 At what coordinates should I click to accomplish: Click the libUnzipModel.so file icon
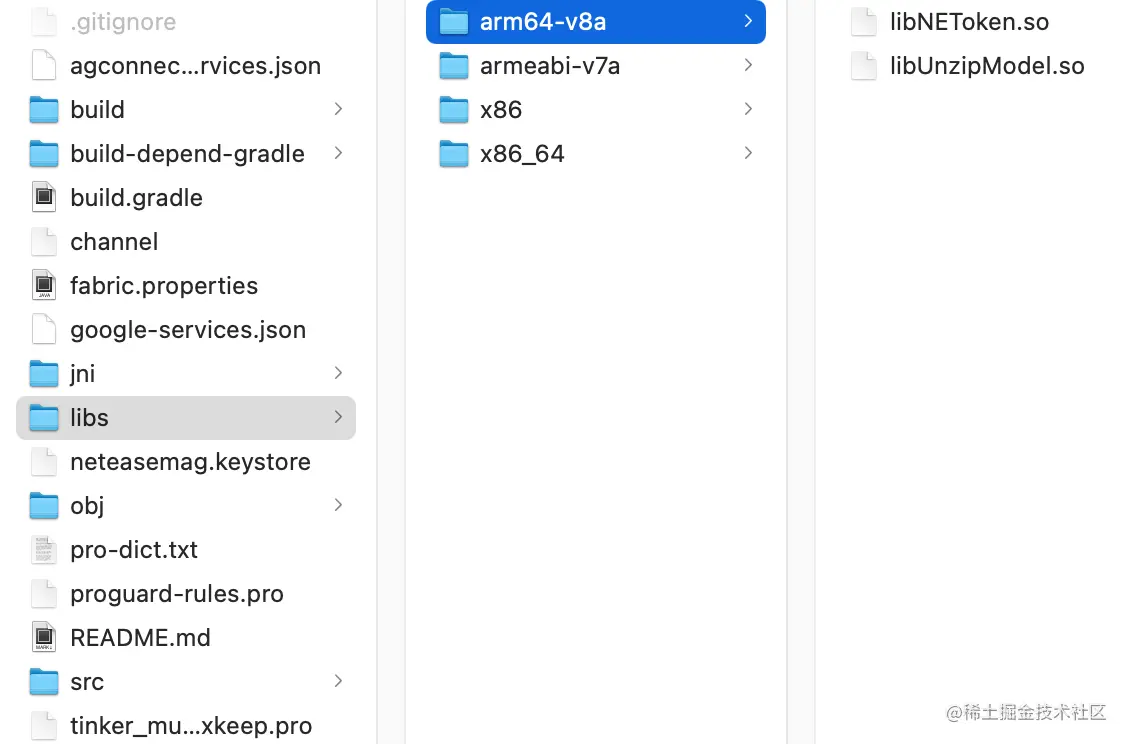pyautogui.click(x=863, y=66)
